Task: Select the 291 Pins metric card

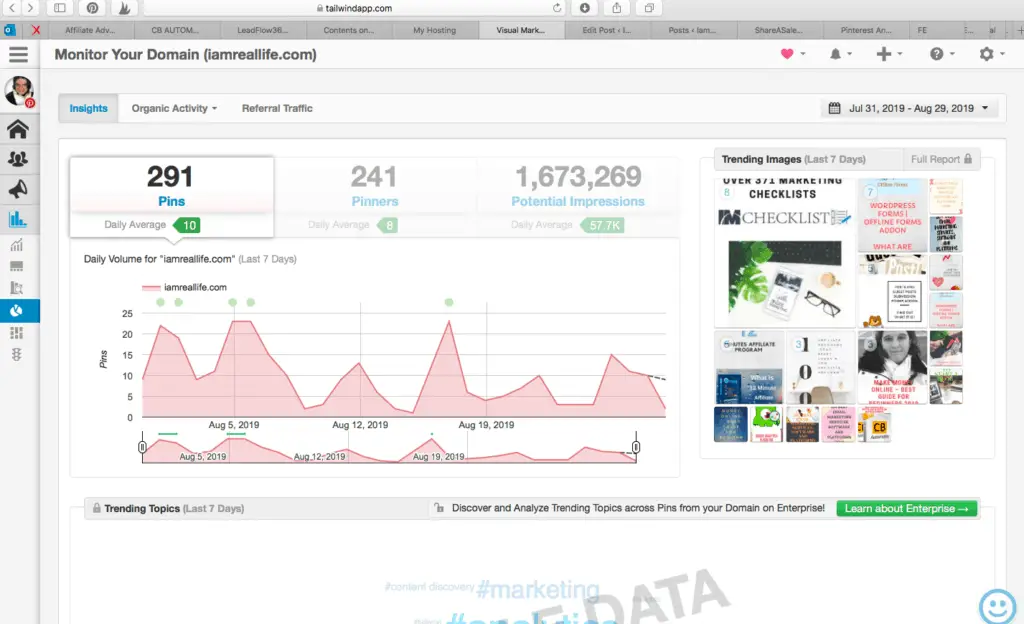Action: [x=171, y=196]
